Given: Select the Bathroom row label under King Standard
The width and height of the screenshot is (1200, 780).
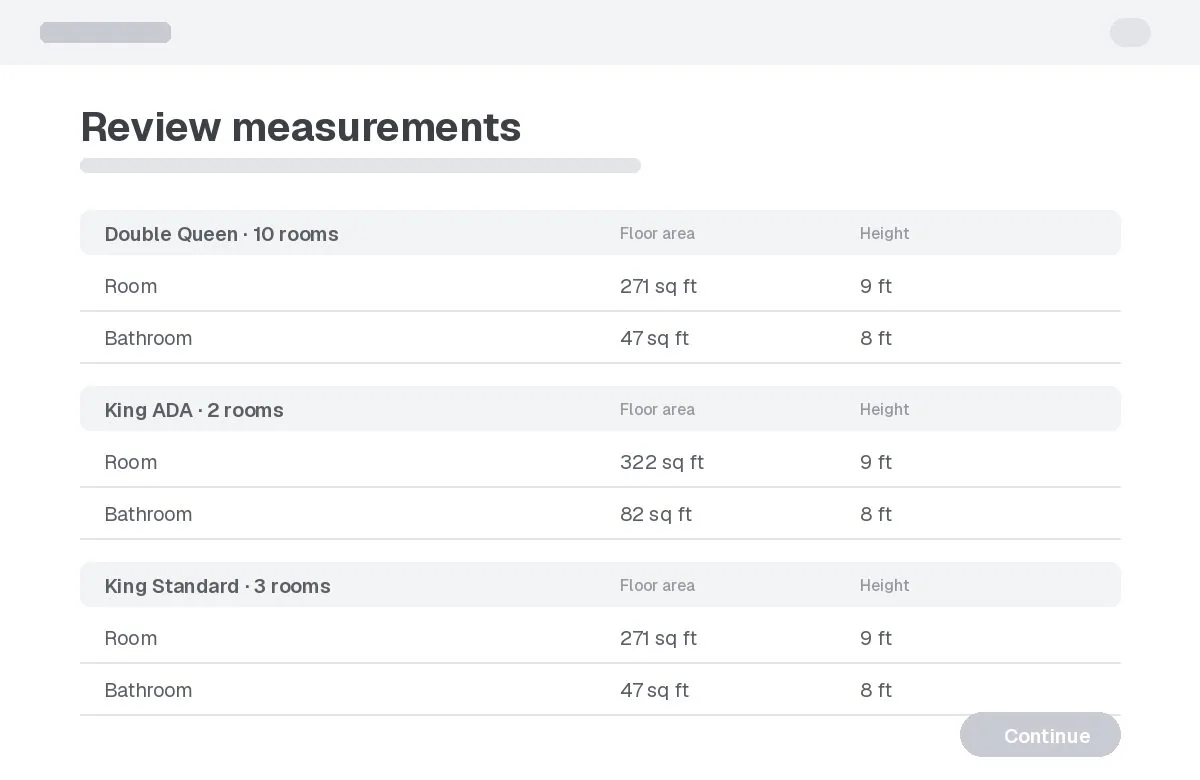Looking at the screenshot, I should [148, 690].
